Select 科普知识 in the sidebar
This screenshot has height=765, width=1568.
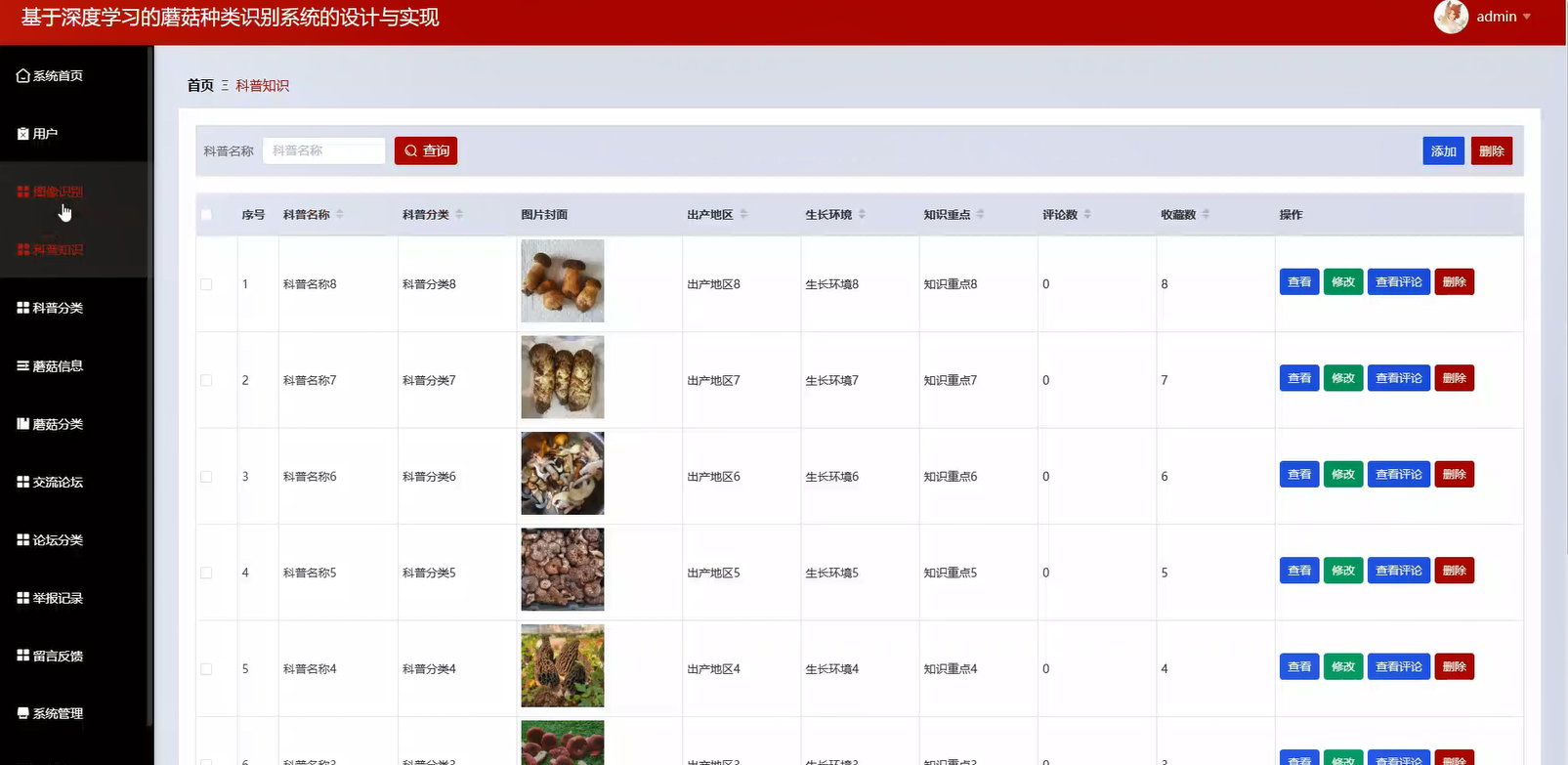pyautogui.click(x=50, y=249)
